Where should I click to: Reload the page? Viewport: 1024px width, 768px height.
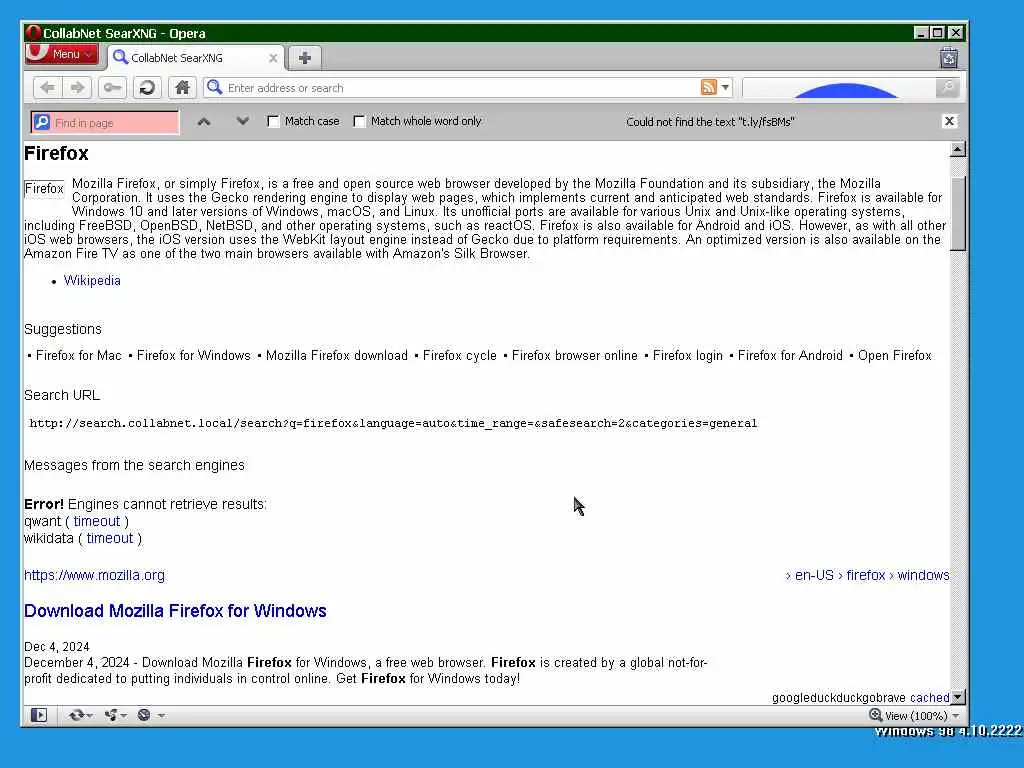click(147, 88)
